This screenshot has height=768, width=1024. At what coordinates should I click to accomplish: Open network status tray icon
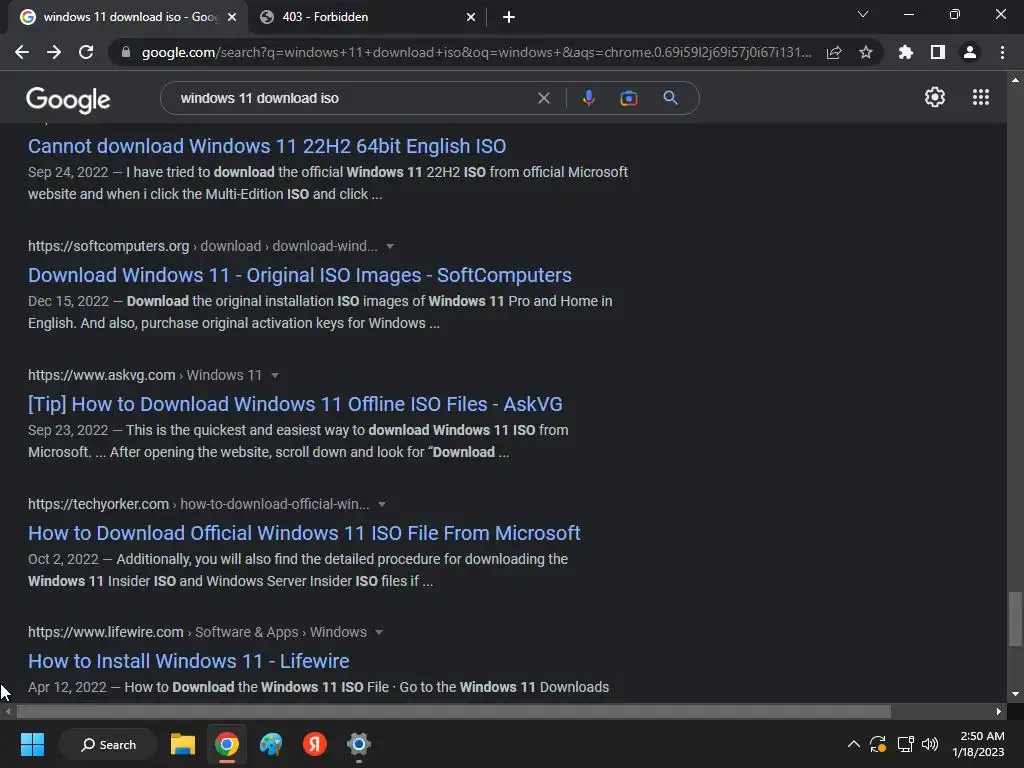pyautogui.click(x=905, y=744)
